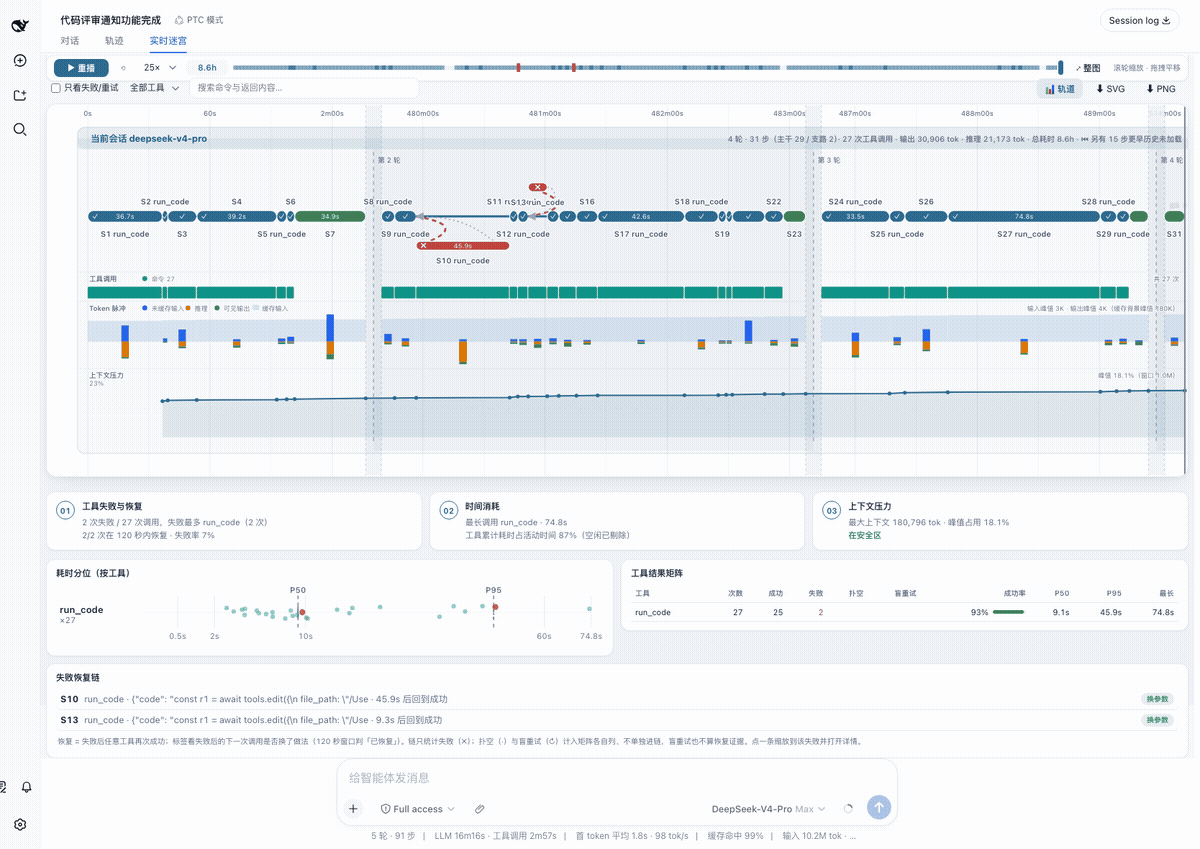Open the settings gear in sidebar
The width and height of the screenshot is (1200, 849).
click(20, 825)
